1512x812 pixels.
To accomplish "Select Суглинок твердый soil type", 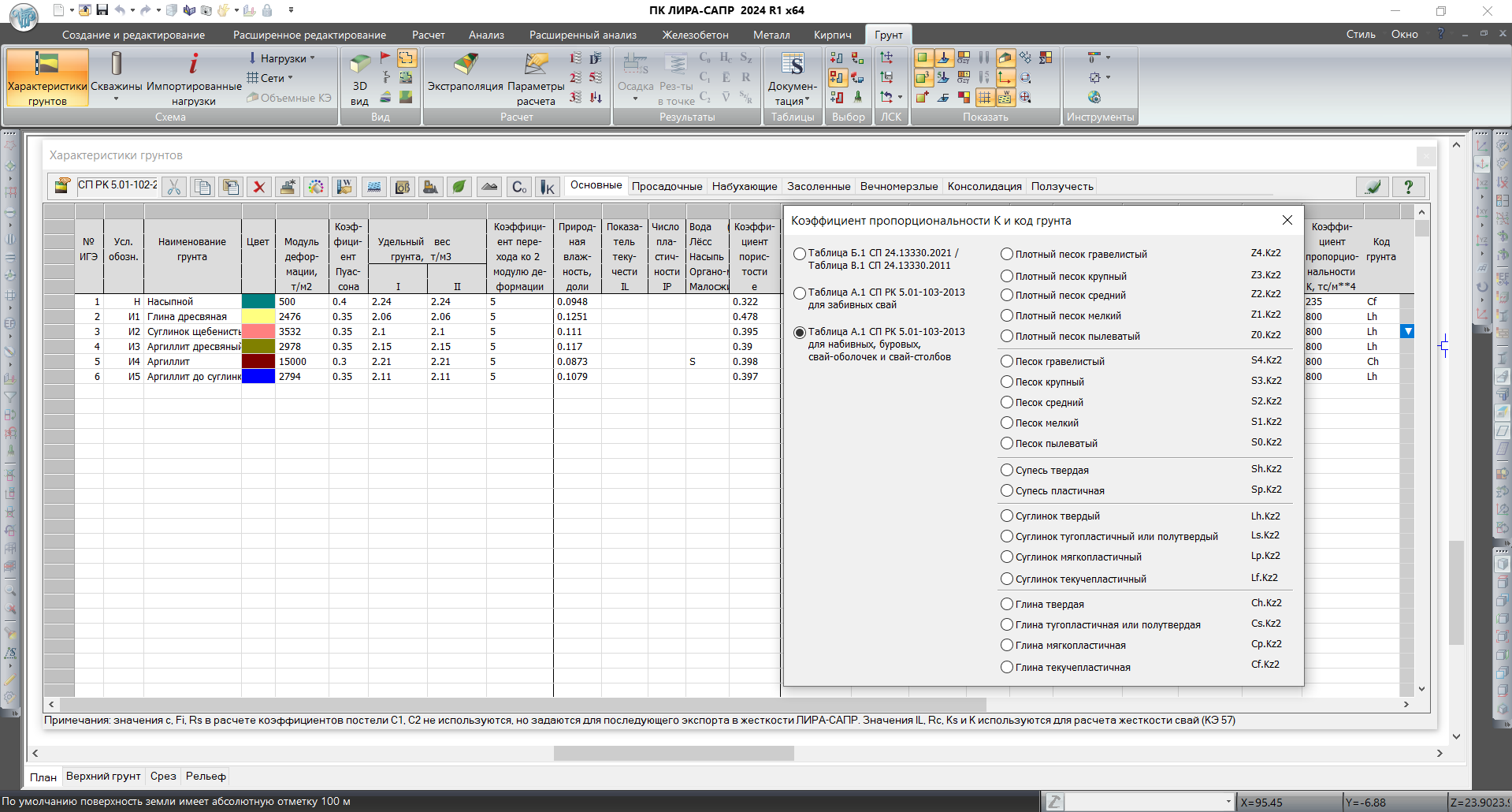I will [x=1007, y=516].
